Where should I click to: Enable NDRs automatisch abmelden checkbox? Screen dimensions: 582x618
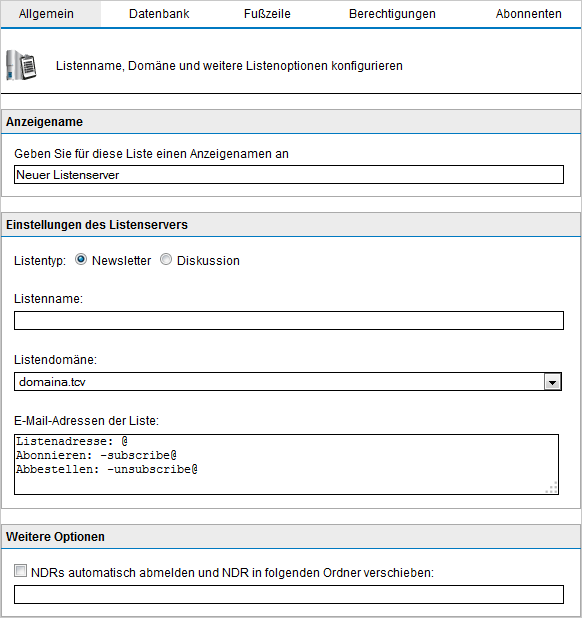pos(20,571)
